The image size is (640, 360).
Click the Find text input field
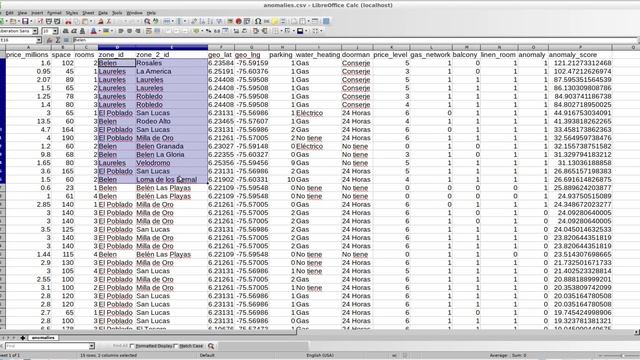47,346
